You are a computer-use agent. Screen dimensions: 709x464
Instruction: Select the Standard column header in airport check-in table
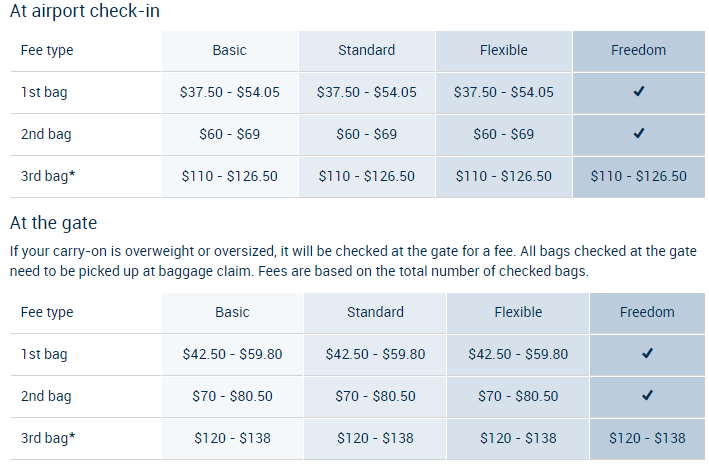tap(367, 50)
